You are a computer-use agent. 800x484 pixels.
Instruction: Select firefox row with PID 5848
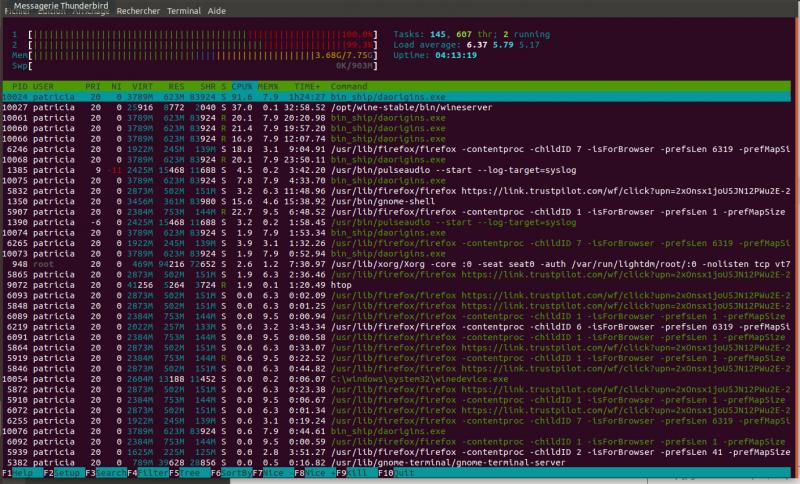point(396,306)
